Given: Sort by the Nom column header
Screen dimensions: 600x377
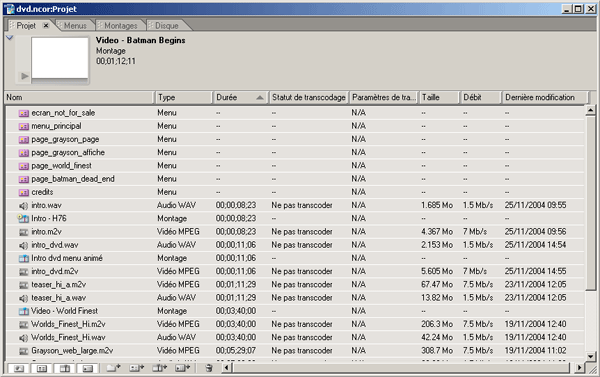Looking at the screenshot, I should [79, 97].
